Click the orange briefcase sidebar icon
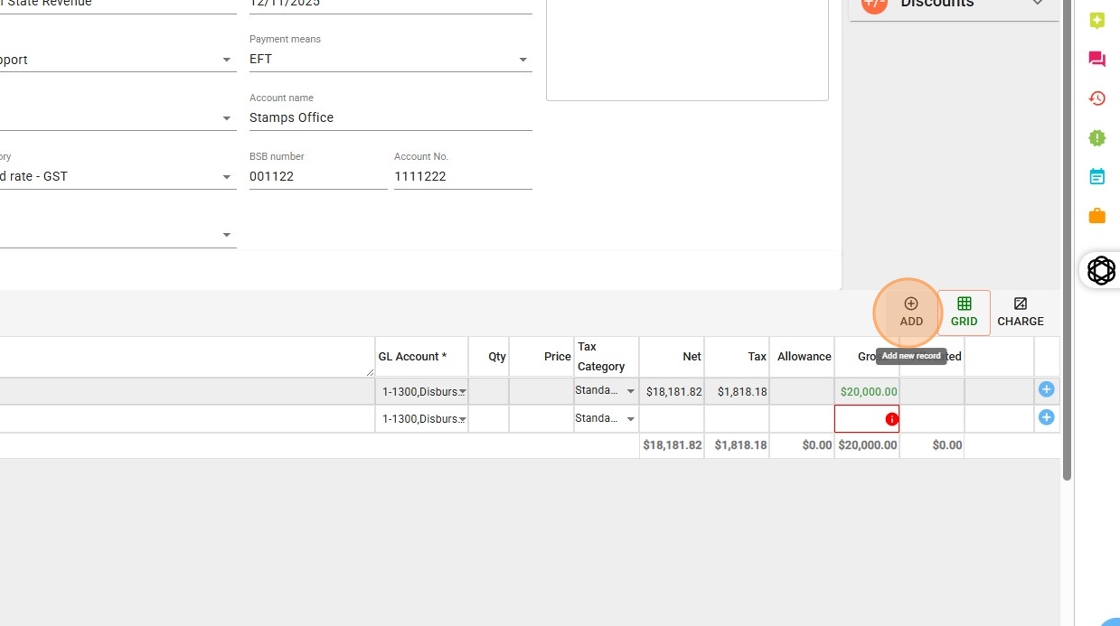The height and width of the screenshot is (626, 1120). click(x=1097, y=216)
